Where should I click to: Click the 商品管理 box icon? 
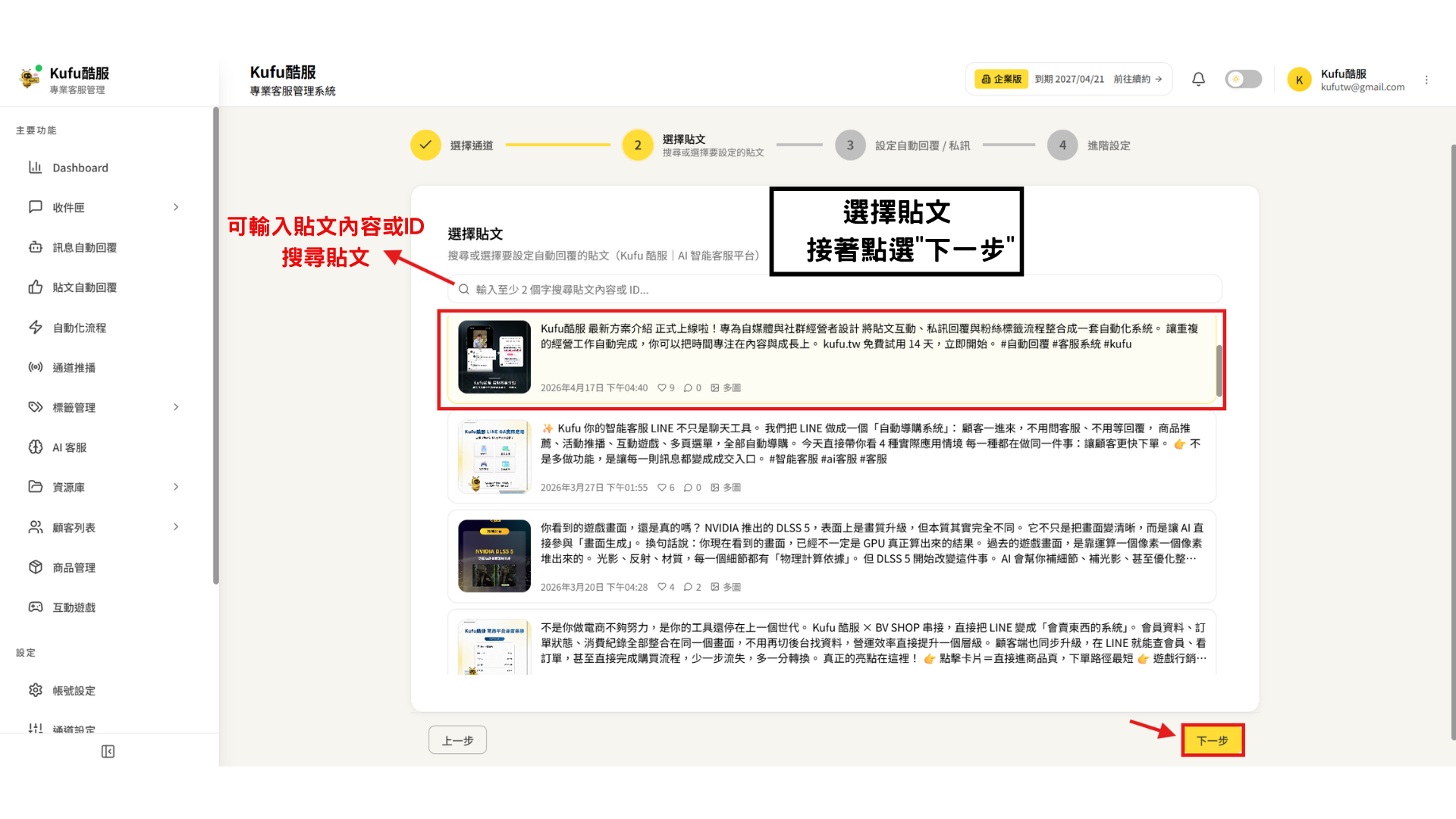35,567
